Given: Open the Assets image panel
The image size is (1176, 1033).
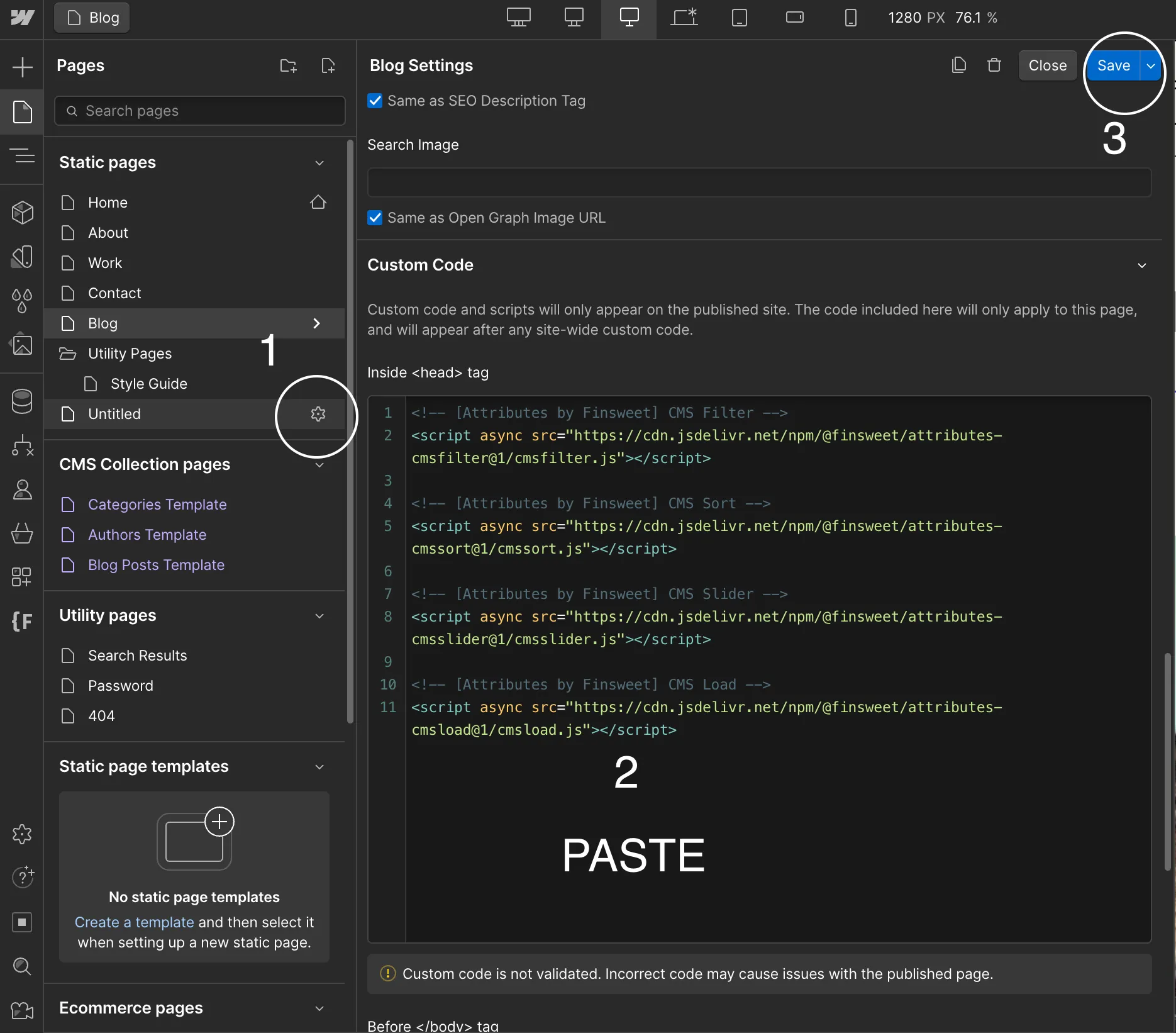Looking at the screenshot, I should [x=22, y=345].
